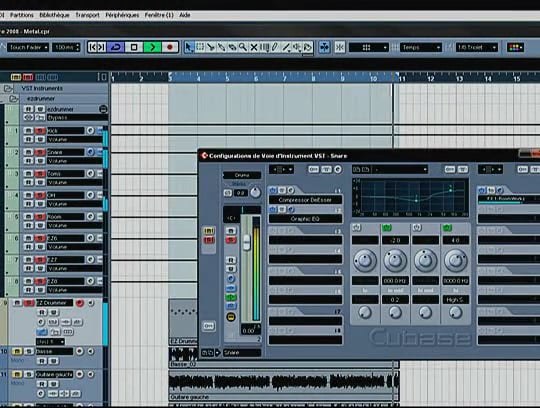Screen dimensions: 540x408
Task: Open channel settings (e) for Snare track
Action: point(90,152)
